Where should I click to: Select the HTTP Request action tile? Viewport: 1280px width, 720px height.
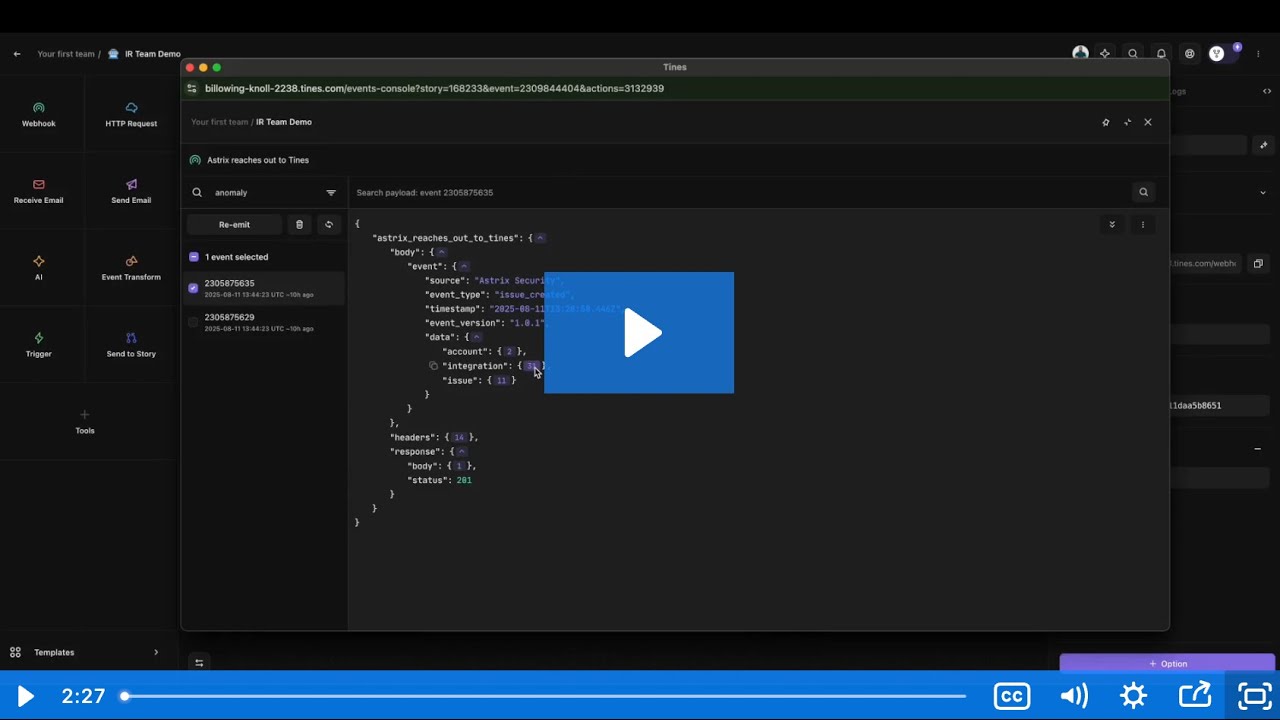[x=131, y=114]
